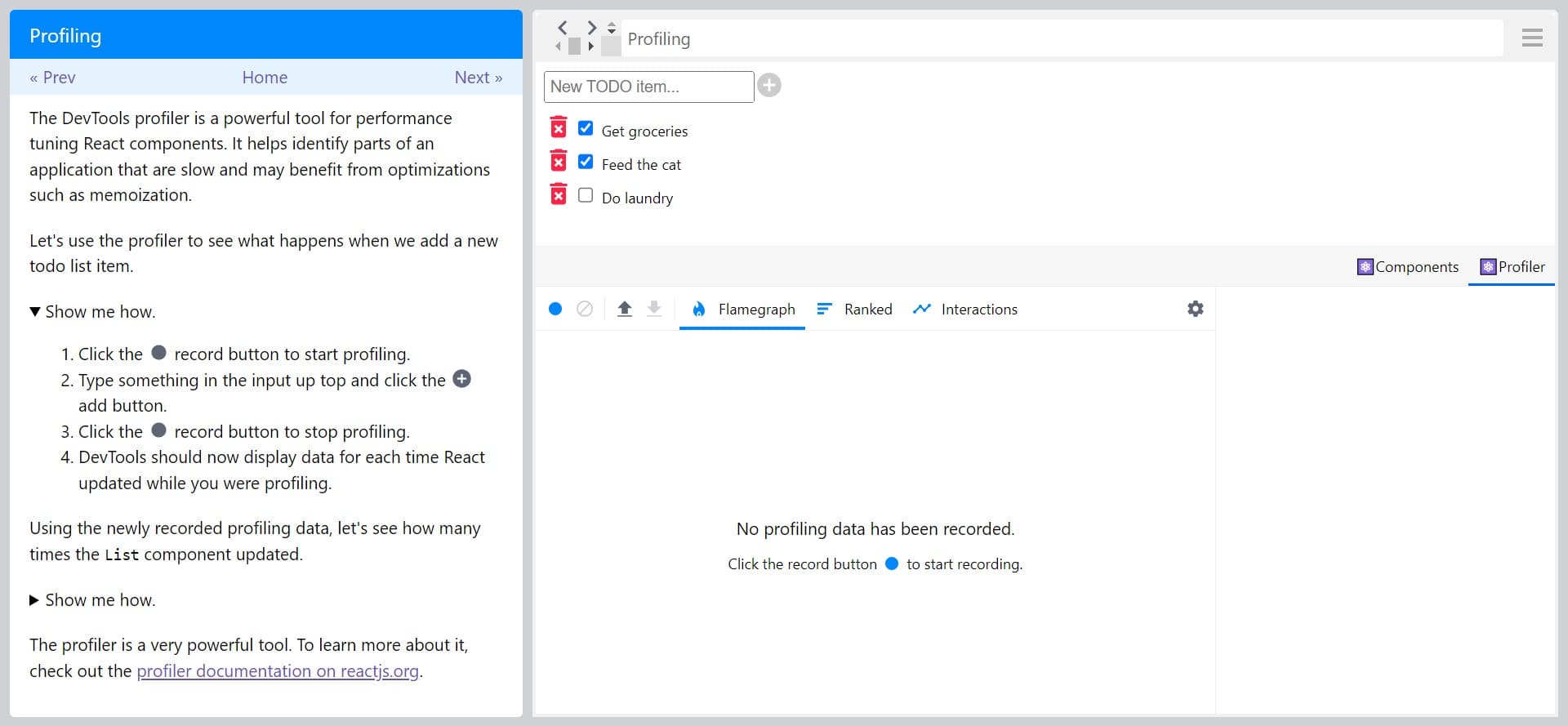Expand the second Show me how section
Viewport: 1568px width, 726px height.
(x=92, y=600)
